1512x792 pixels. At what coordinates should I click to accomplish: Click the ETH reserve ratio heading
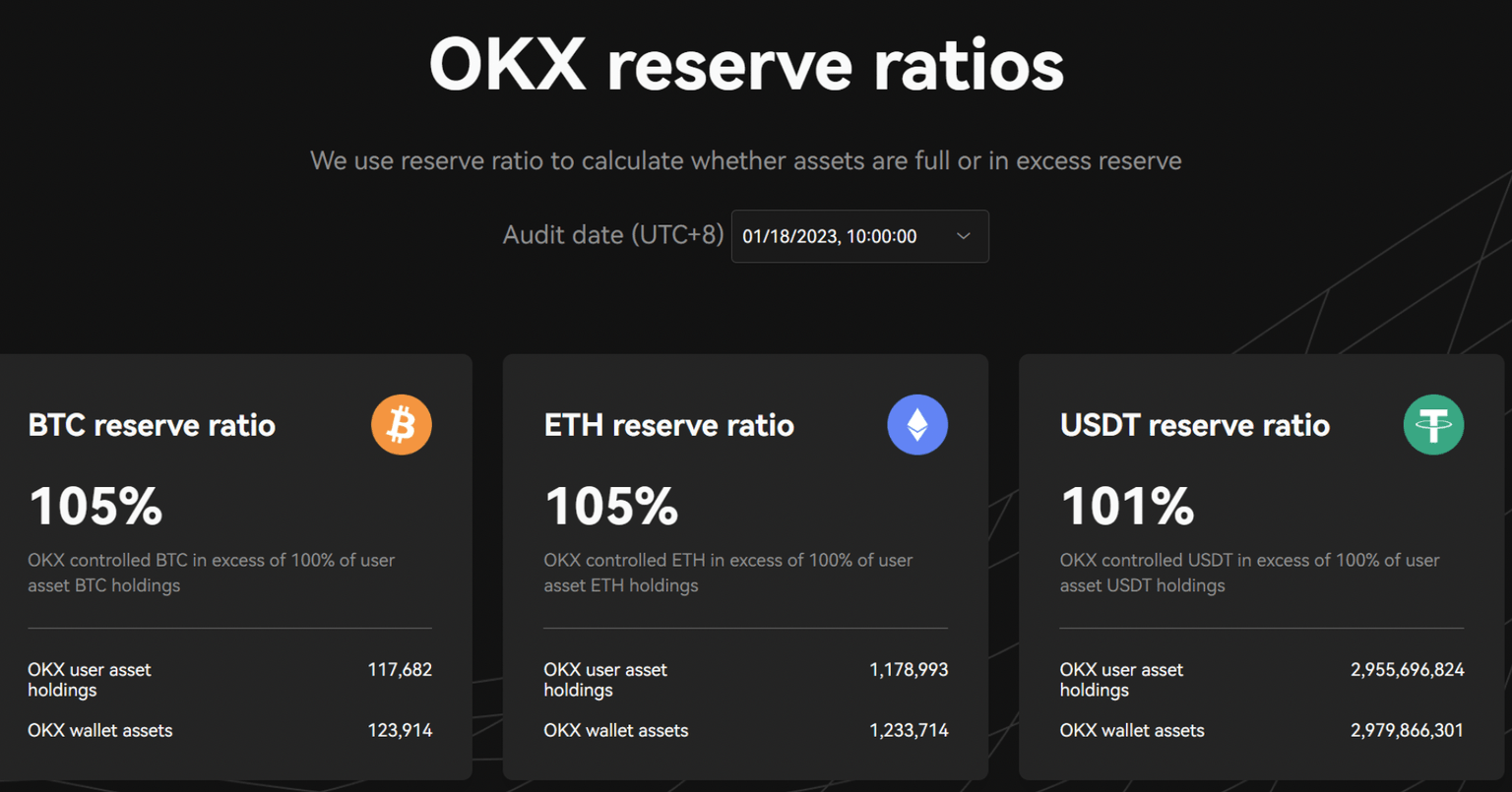668,425
